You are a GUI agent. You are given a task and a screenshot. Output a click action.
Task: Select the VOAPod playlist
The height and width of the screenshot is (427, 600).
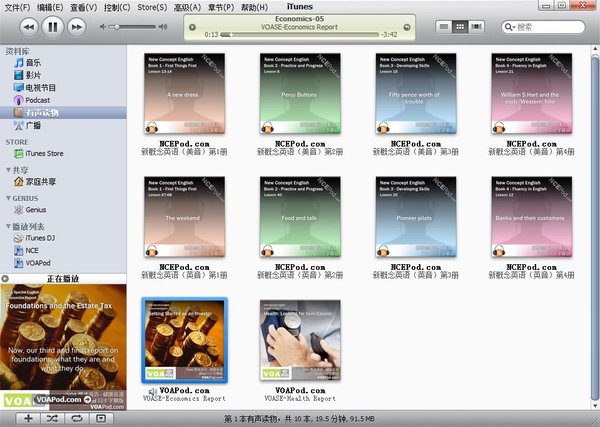coord(39,263)
